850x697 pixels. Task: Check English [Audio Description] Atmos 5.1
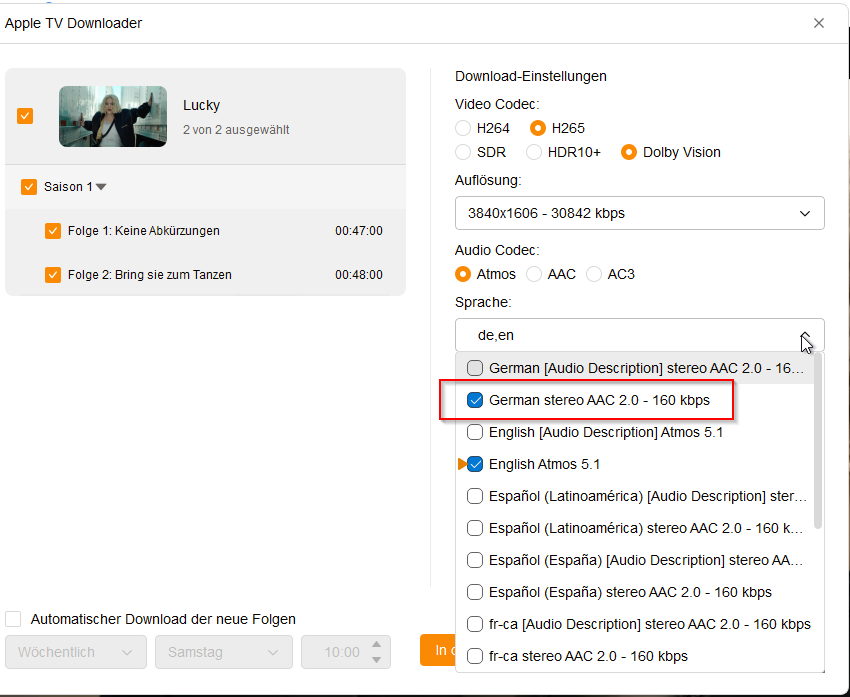coord(475,432)
